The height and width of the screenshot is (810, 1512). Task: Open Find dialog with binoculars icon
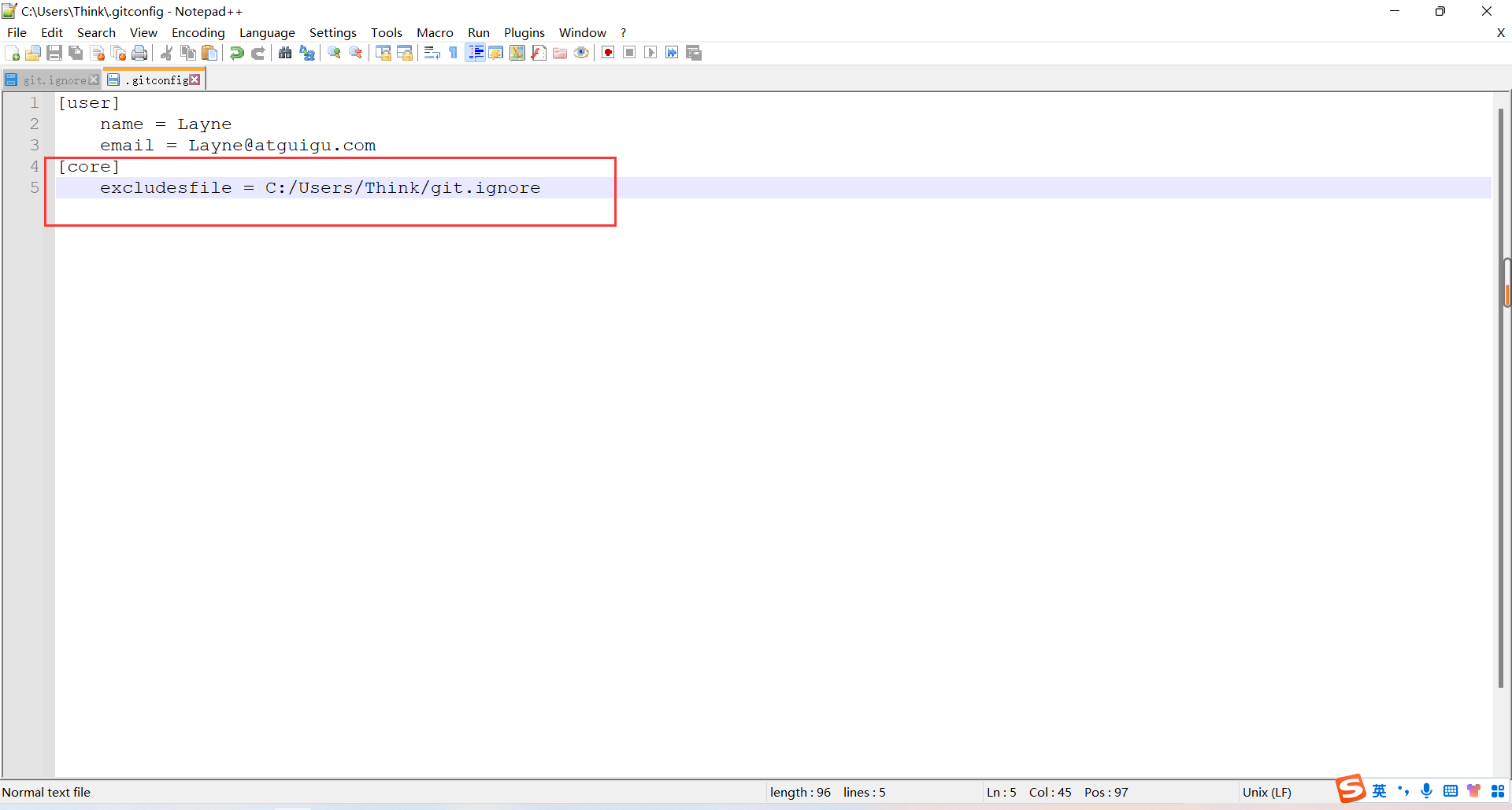point(285,53)
